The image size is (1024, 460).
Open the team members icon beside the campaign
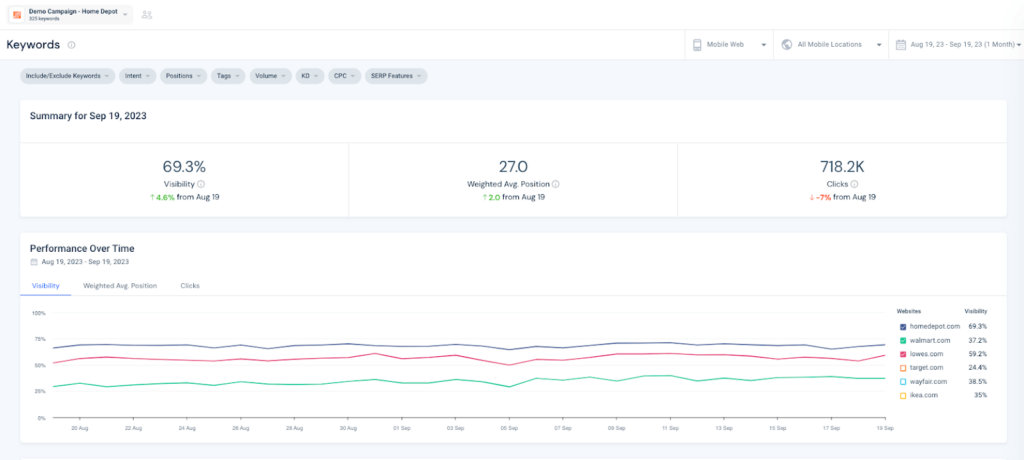coord(147,14)
